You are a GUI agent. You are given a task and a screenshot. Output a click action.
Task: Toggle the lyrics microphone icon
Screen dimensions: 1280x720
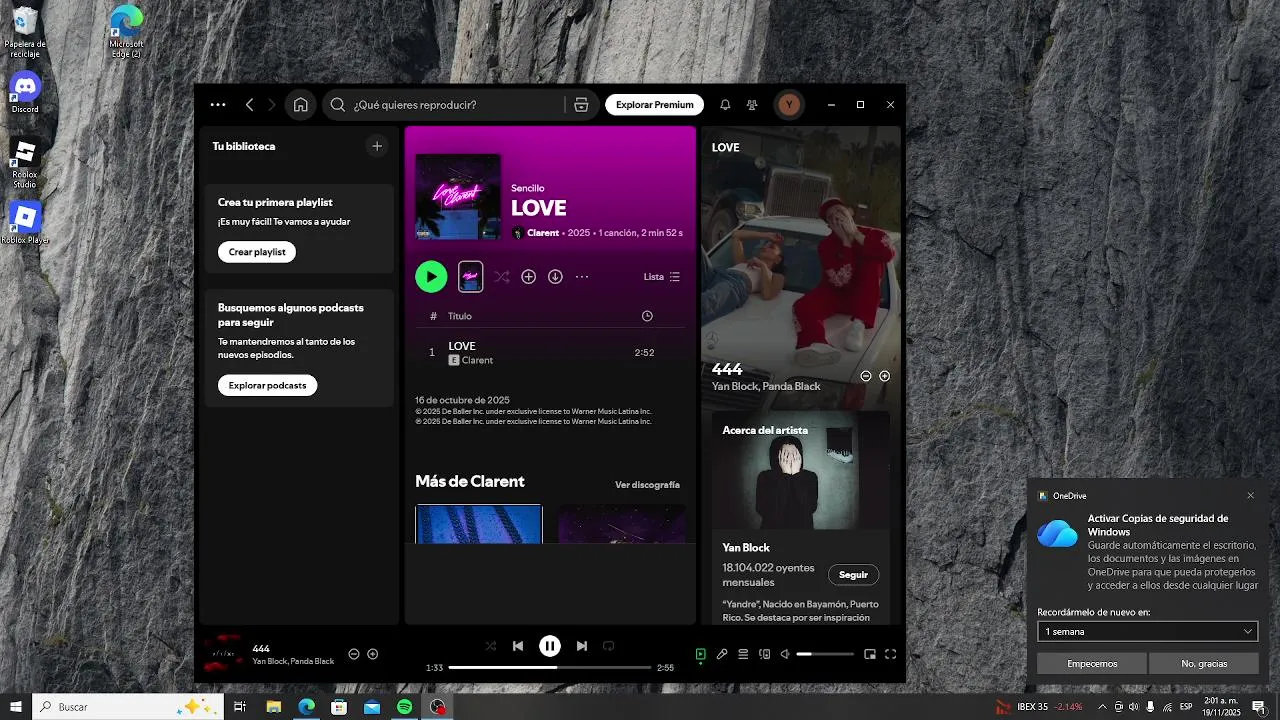tap(722, 654)
